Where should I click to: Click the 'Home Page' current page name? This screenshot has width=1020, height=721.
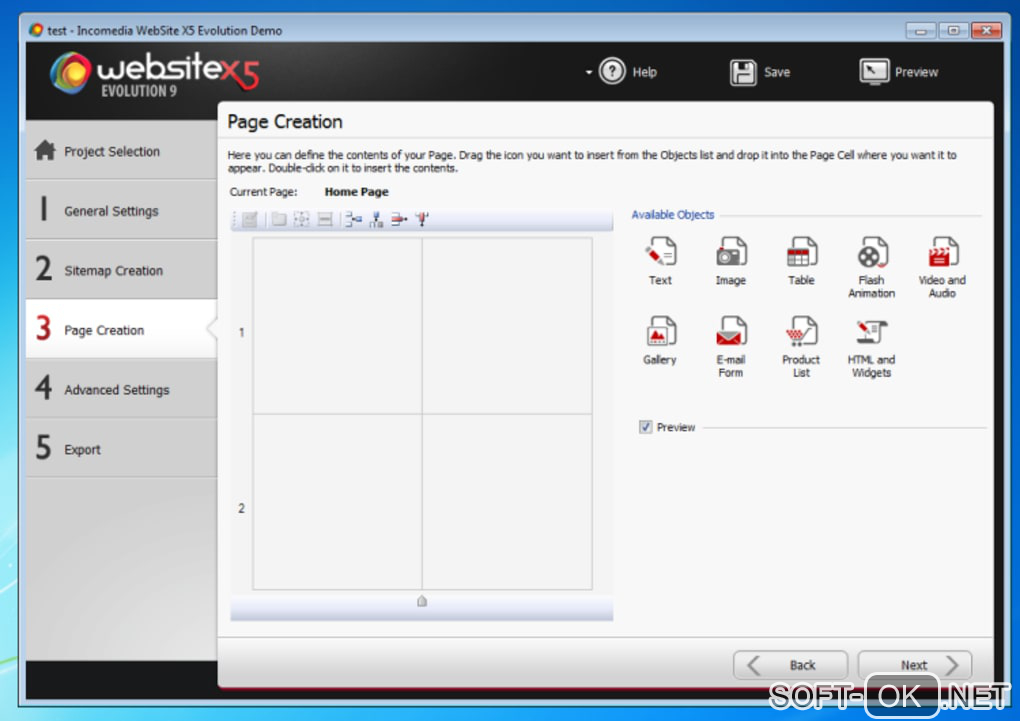(x=356, y=192)
